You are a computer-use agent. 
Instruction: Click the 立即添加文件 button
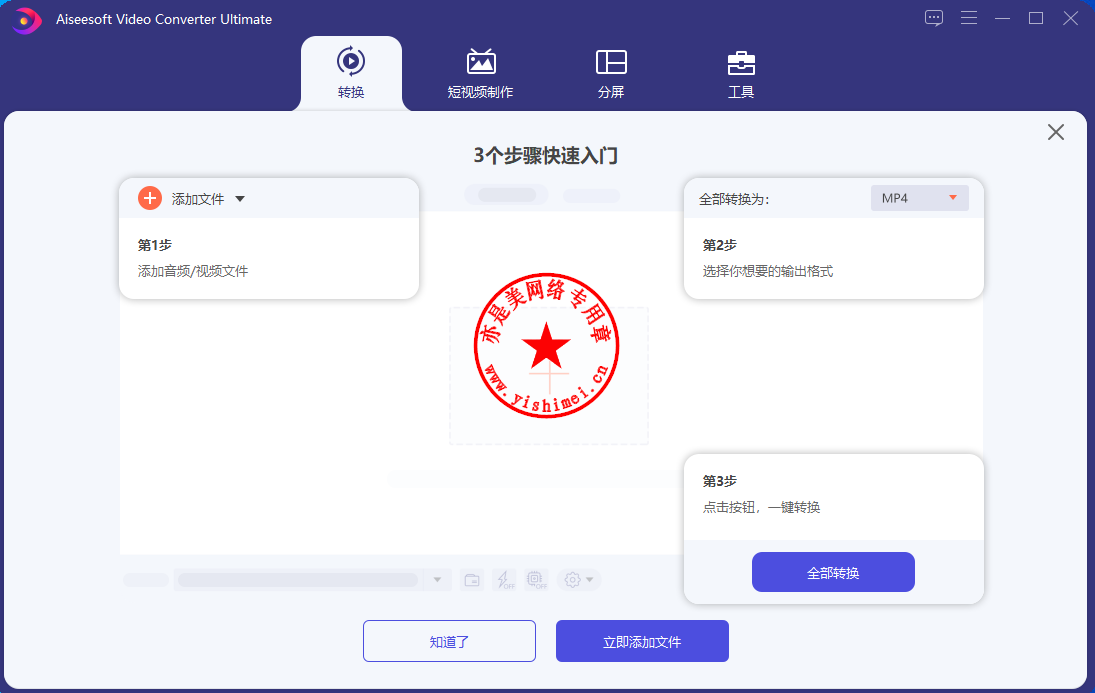[642, 641]
